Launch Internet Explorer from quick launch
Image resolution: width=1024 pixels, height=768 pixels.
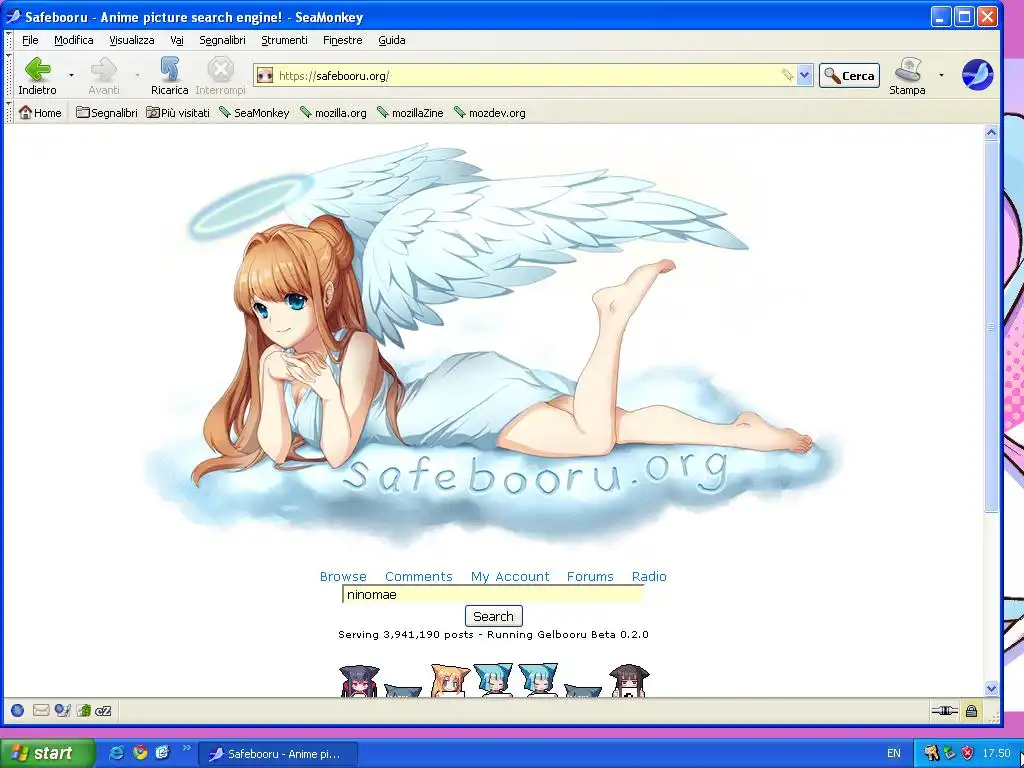pyautogui.click(x=117, y=753)
